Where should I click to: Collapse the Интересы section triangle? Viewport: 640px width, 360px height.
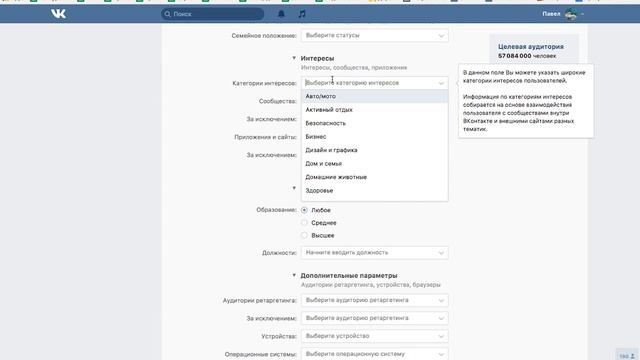coord(294,58)
